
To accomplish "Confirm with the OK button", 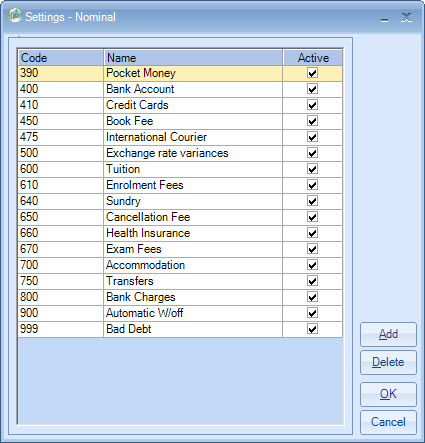I will coord(388,394).
